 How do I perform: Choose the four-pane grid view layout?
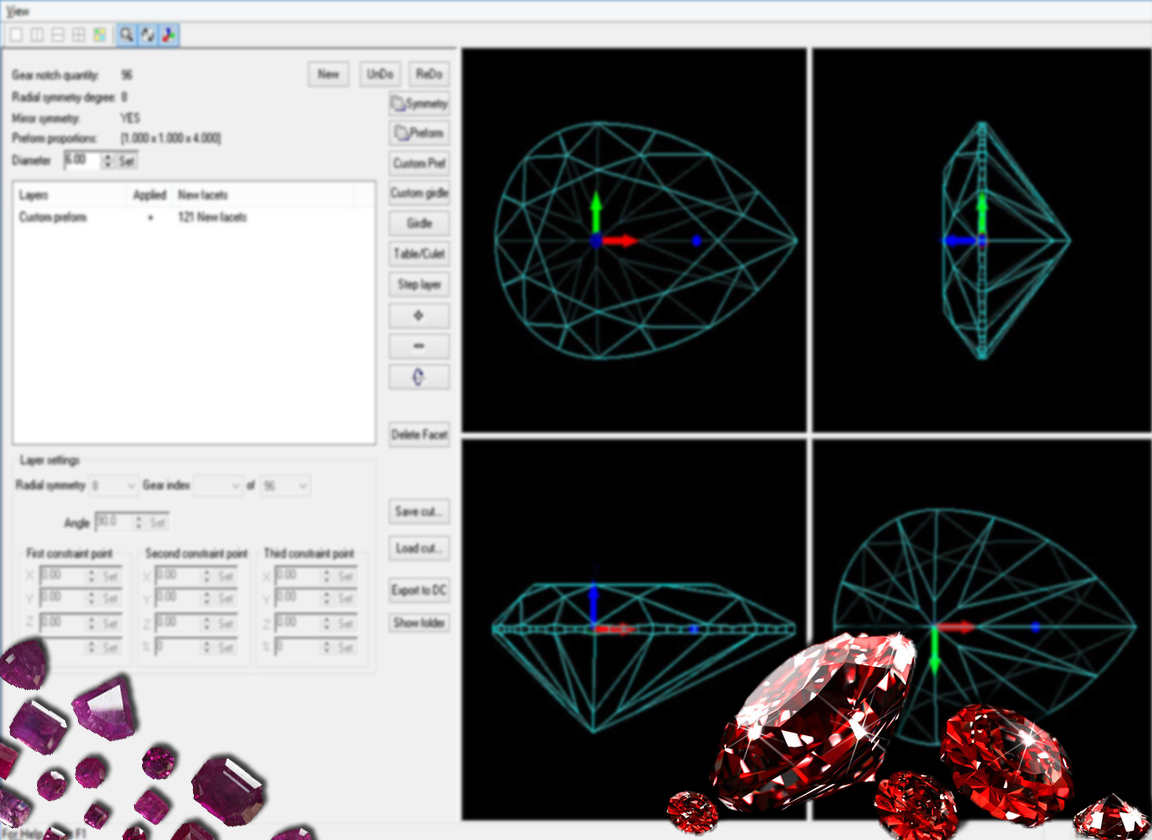79,35
